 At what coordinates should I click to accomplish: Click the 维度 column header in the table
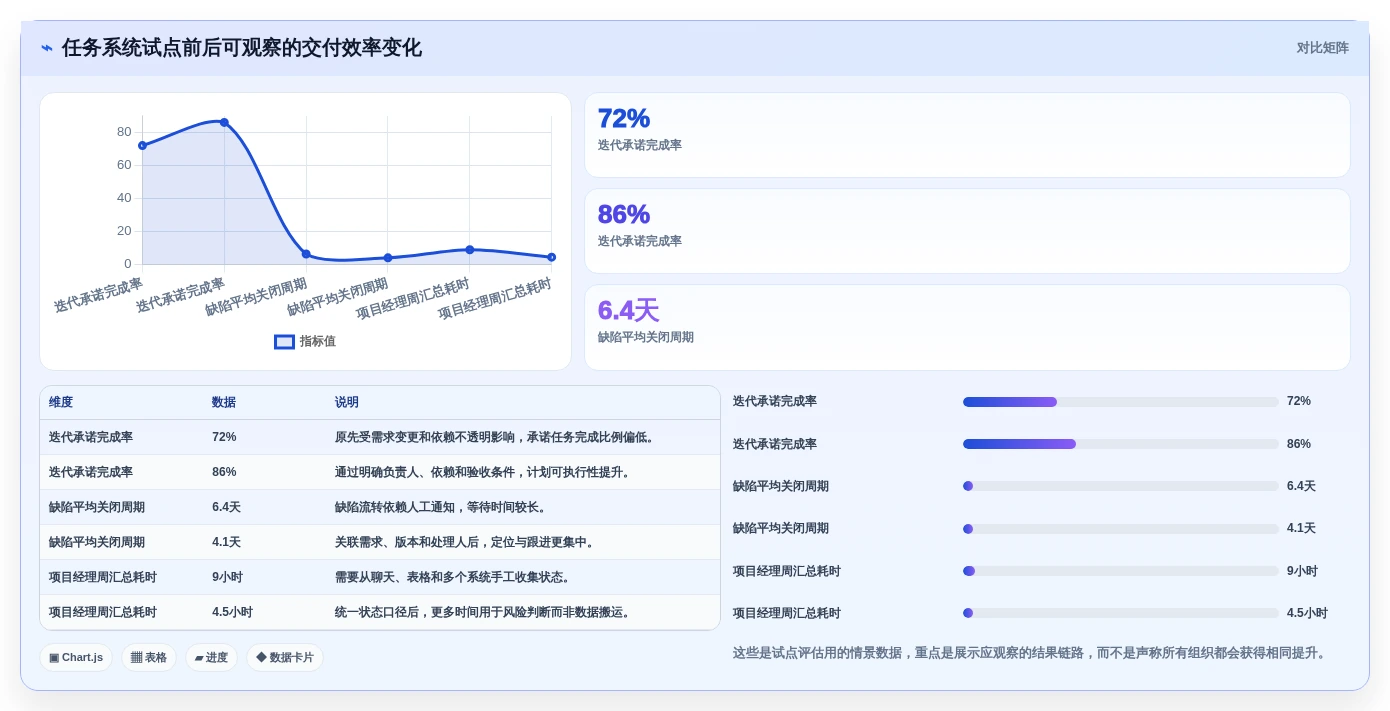point(61,402)
